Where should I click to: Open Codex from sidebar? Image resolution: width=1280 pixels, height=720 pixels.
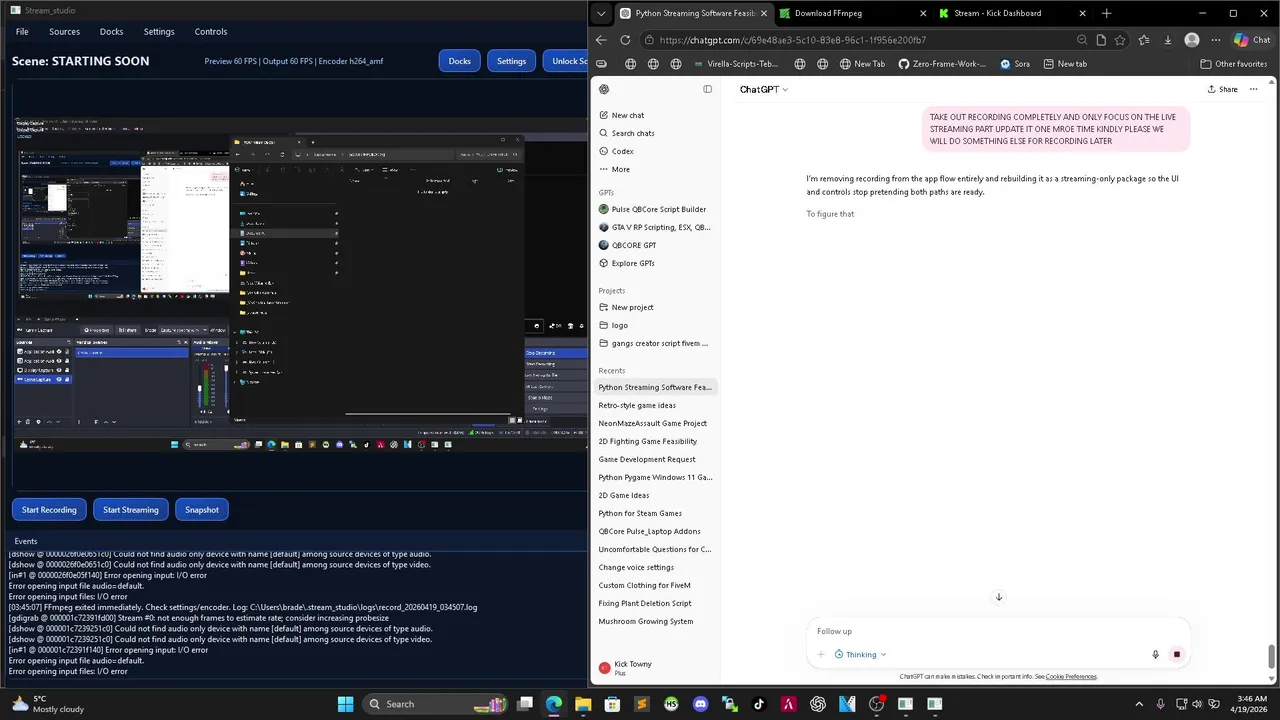coord(655,151)
